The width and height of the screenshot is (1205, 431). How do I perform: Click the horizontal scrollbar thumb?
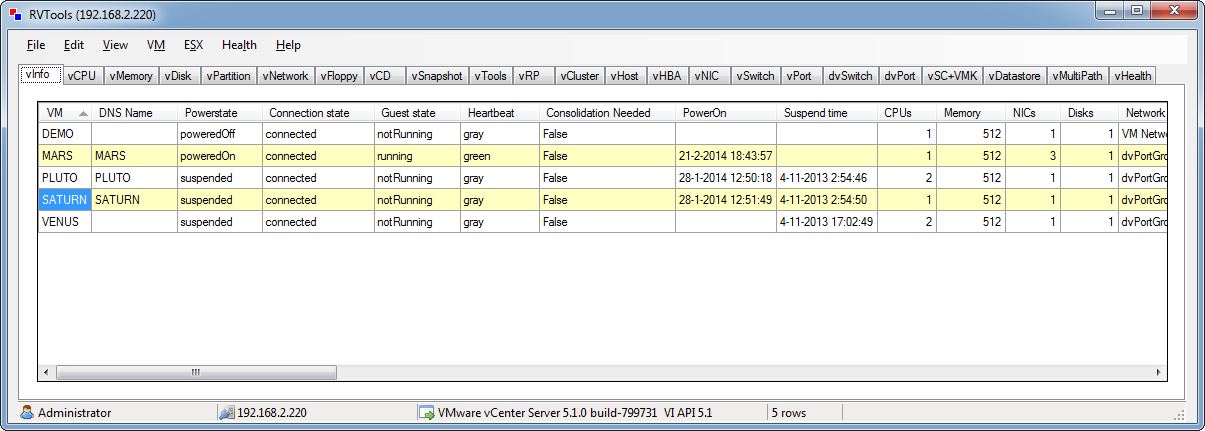(x=196, y=372)
